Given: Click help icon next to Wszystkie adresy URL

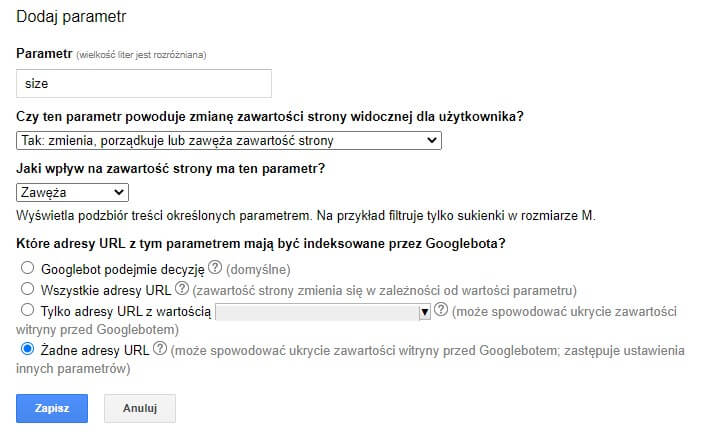Looking at the screenshot, I should (x=182, y=290).
